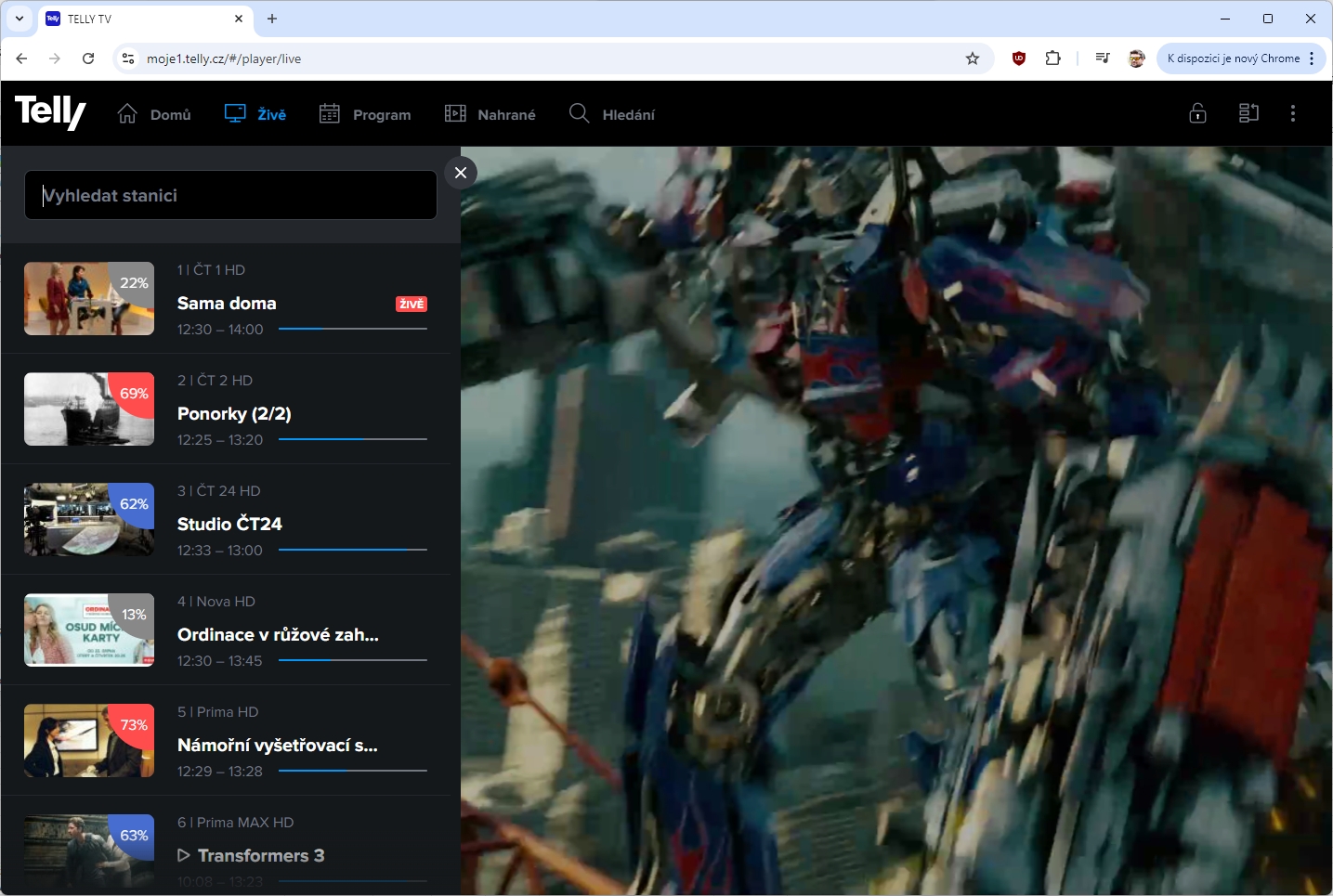This screenshot has height=896, width=1333.
Task: Close the channel list panel
Action: [461, 173]
